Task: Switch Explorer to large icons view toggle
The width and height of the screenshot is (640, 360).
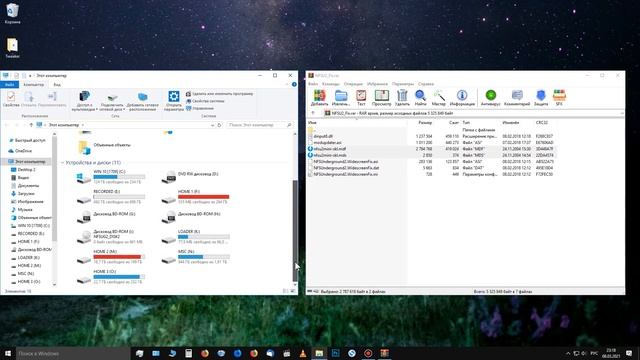Action: coord(293,291)
